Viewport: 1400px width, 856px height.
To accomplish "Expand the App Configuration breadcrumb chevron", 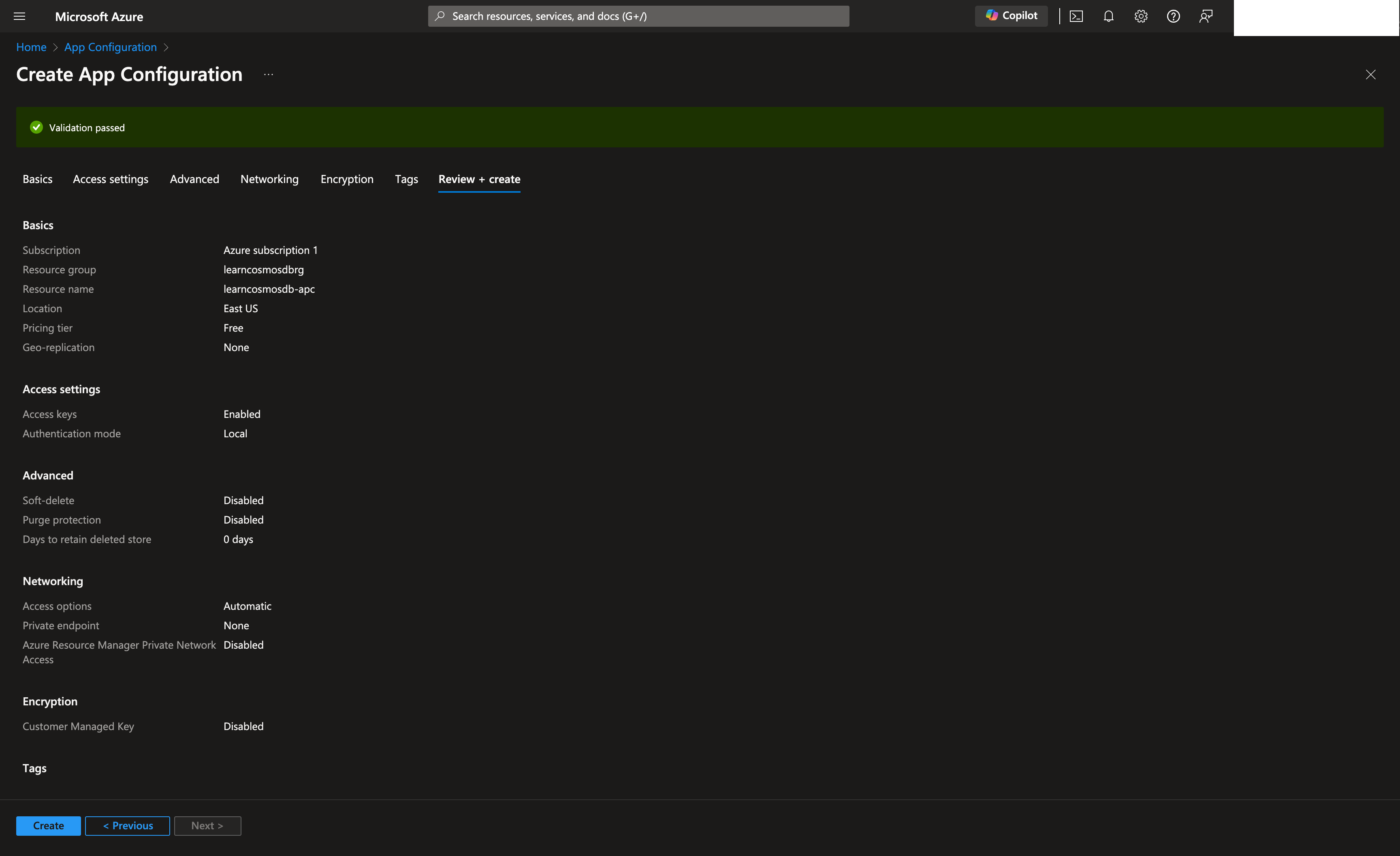I will coord(166,47).
